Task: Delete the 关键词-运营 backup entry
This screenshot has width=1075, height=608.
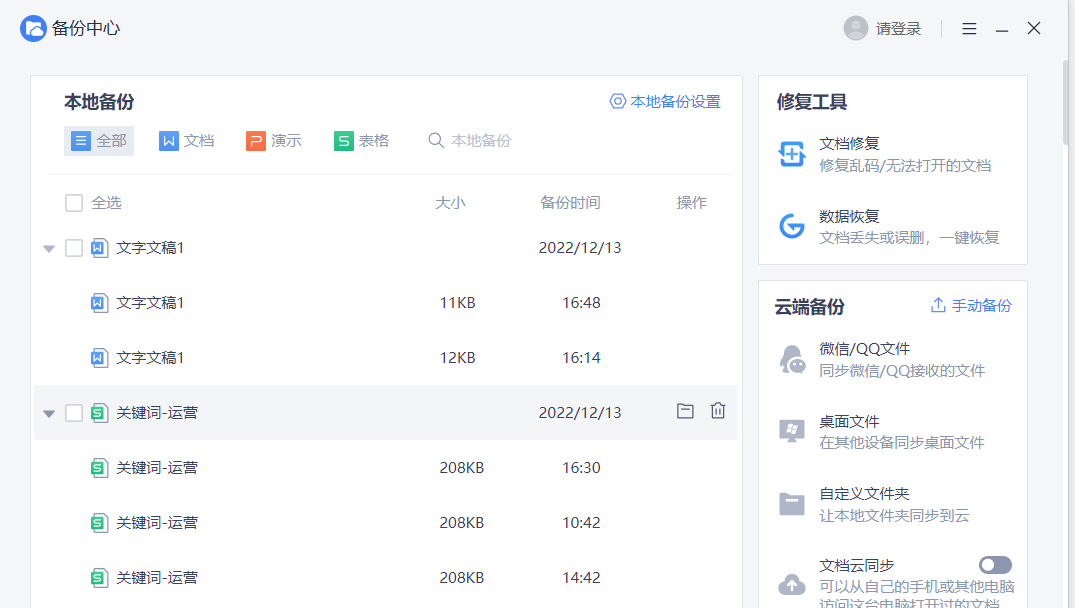Action: coord(717,410)
